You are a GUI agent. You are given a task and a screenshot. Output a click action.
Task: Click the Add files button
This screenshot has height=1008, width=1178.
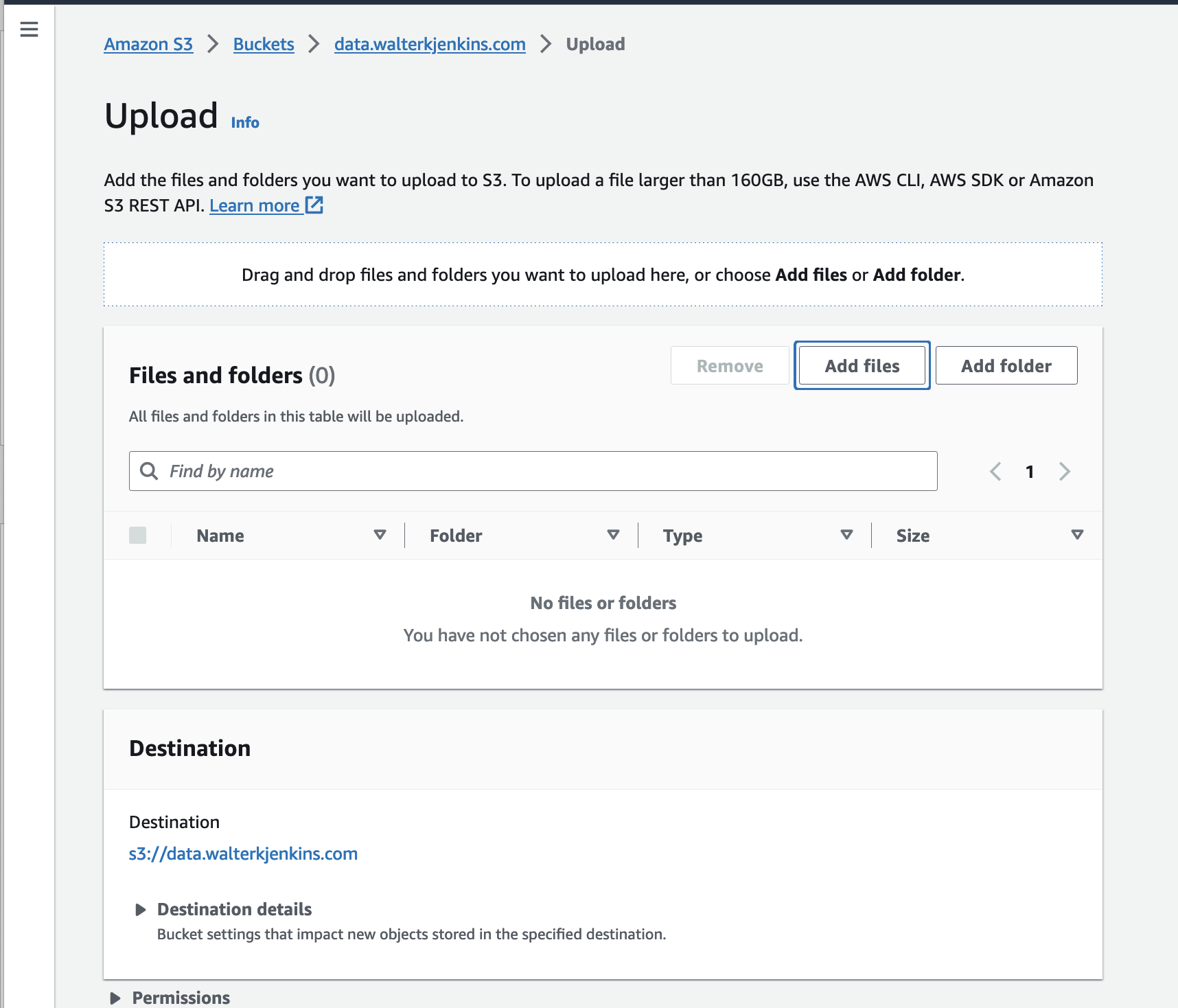(862, 365)
